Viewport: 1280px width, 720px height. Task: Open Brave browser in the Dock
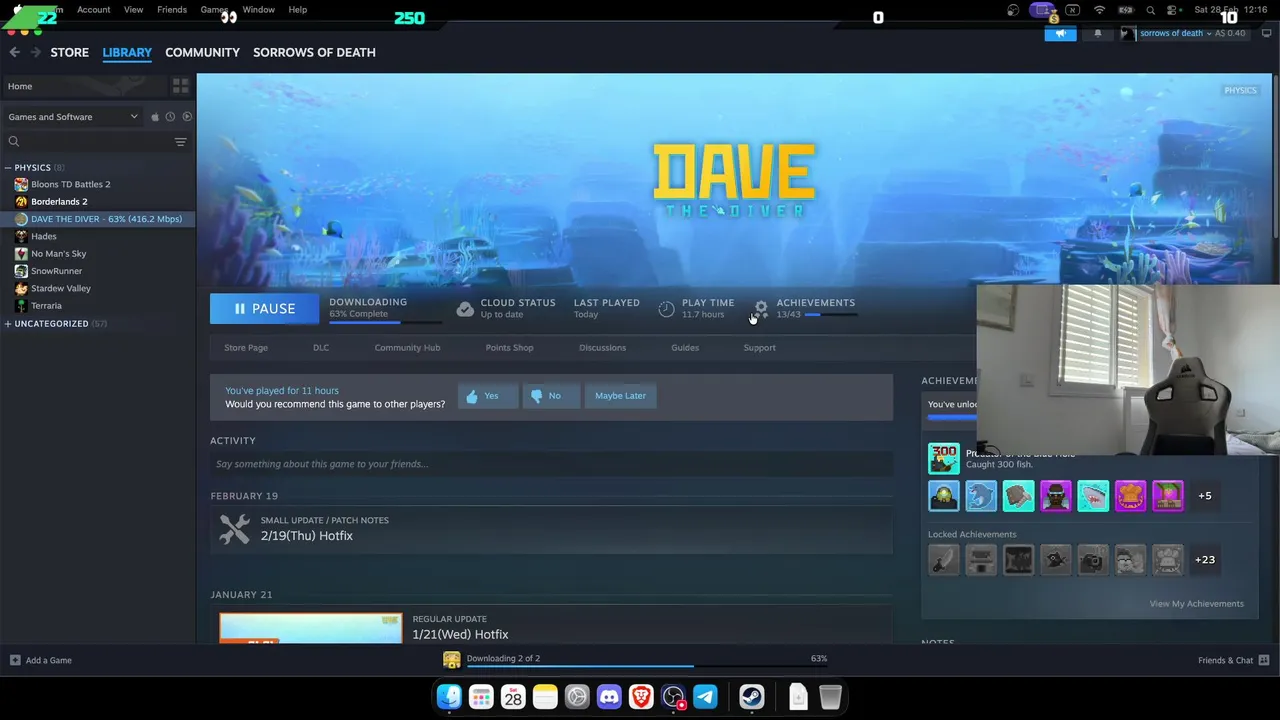[x=641, y=697]
